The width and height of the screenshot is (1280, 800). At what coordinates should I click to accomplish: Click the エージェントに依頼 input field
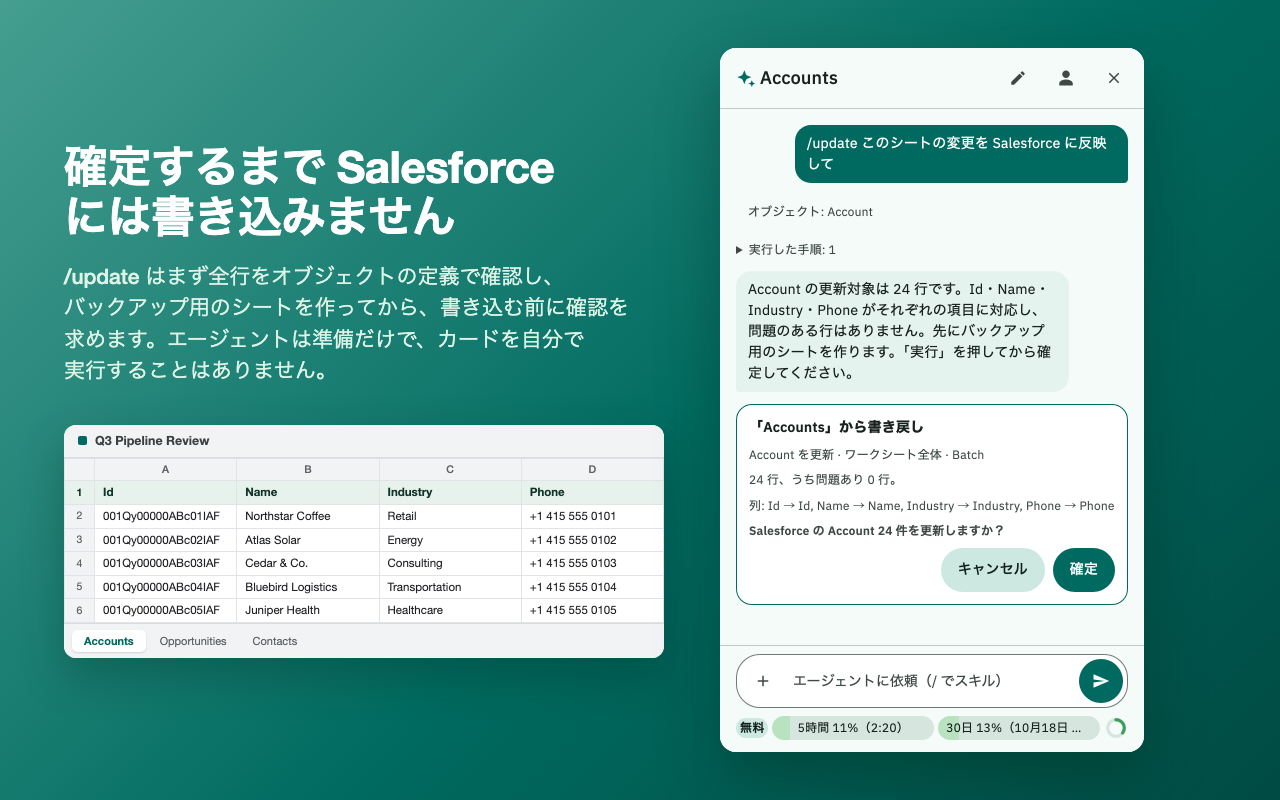click(930, 681)
